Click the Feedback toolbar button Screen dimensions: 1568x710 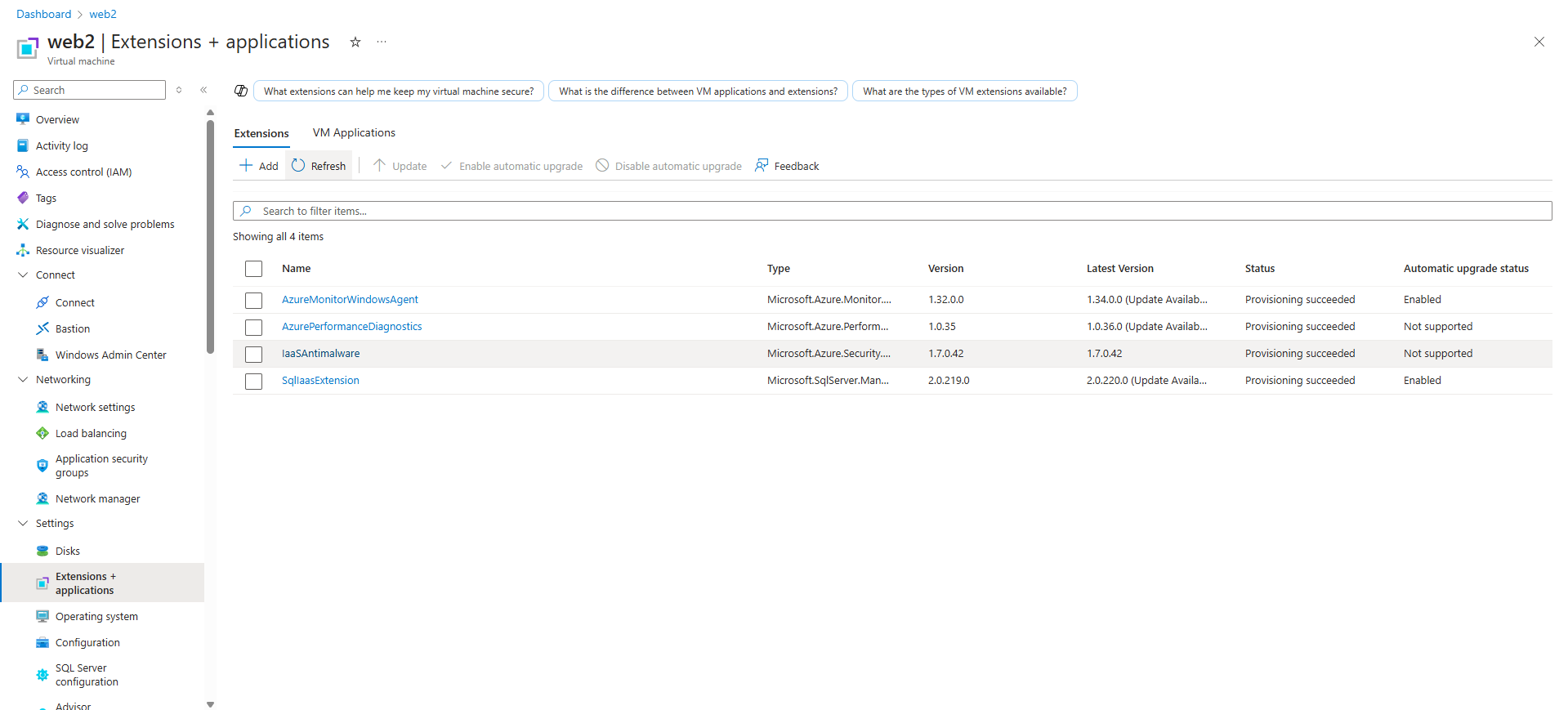pos(787,166)
